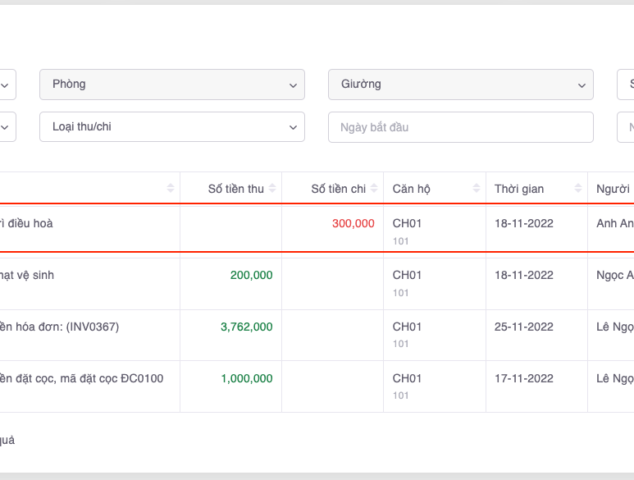The width and height of the screenshot is (634, 480).
Task: Click sort icon in Số tiền thu header
Action: [x=273, y=188]
